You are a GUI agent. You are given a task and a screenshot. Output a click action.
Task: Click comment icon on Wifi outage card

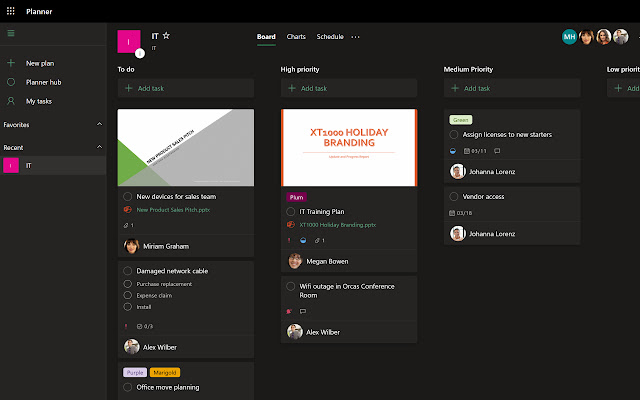pyautogui.click(x=303, y=311)
